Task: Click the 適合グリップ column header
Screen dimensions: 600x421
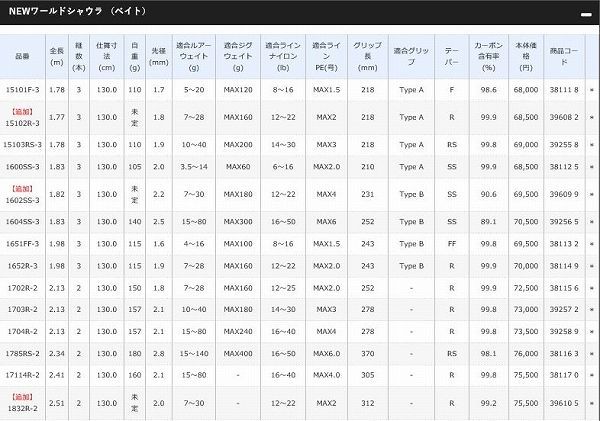Action: click(x=408, y=50)
